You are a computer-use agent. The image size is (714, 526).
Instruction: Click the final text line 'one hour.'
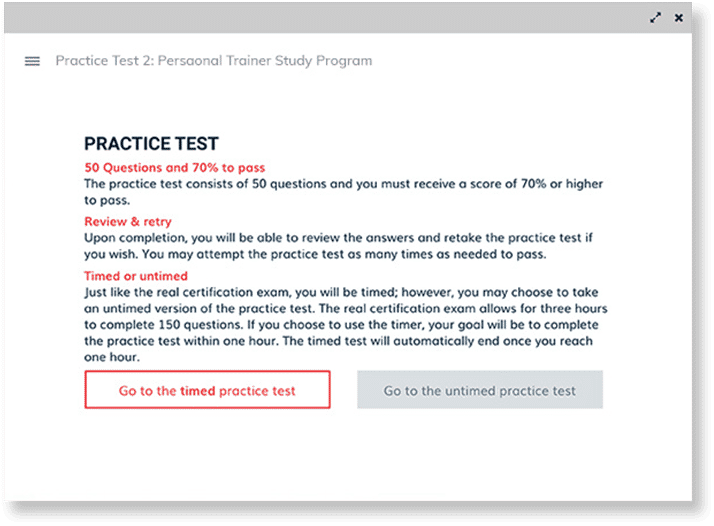tap(111, 357)
